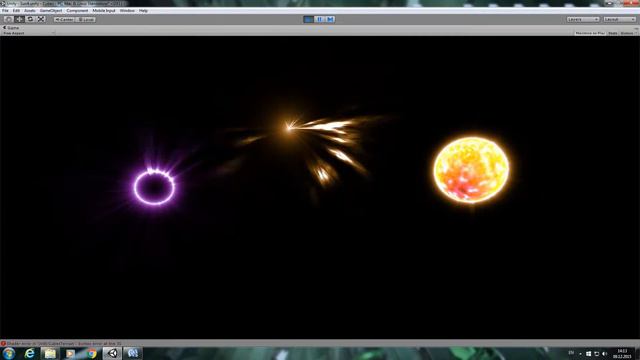Click the glowing sun sphere in Game view

471,170
